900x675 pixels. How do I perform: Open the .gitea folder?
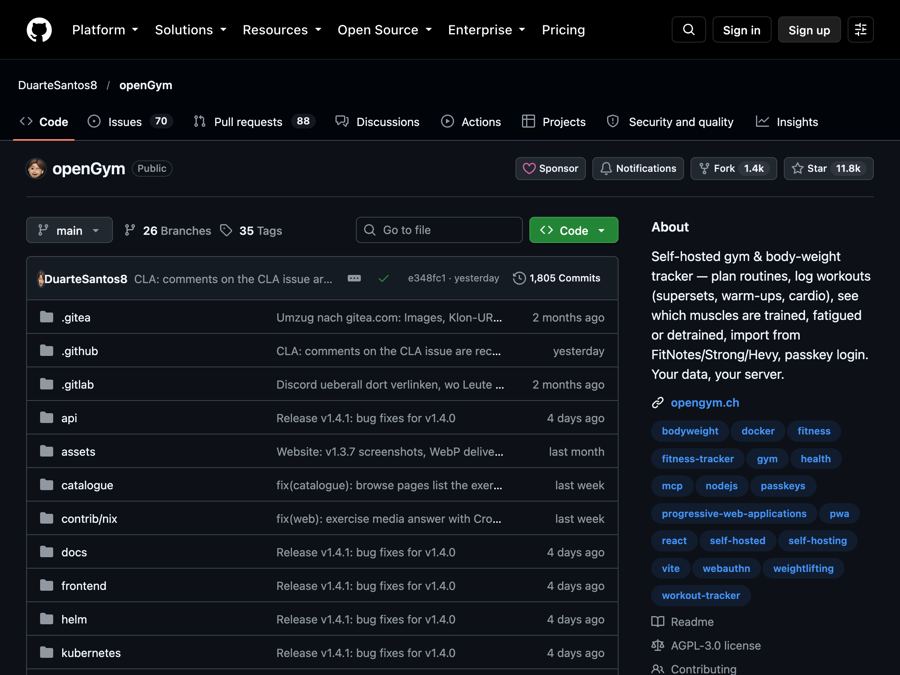(76, 317)
